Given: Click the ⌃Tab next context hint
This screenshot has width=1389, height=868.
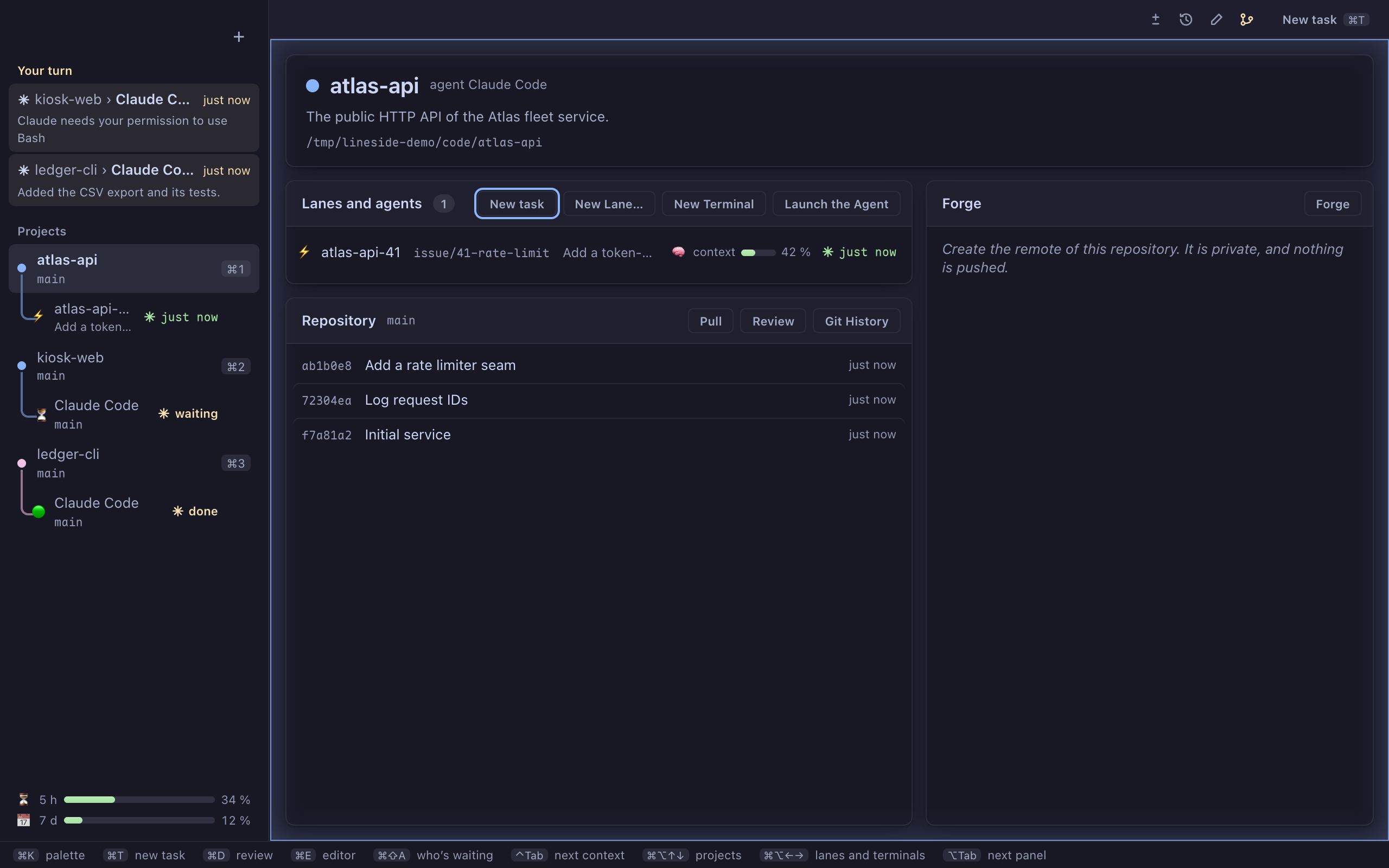Looking at the screenshot, I should pyautogui.click(x=568, y=856).
